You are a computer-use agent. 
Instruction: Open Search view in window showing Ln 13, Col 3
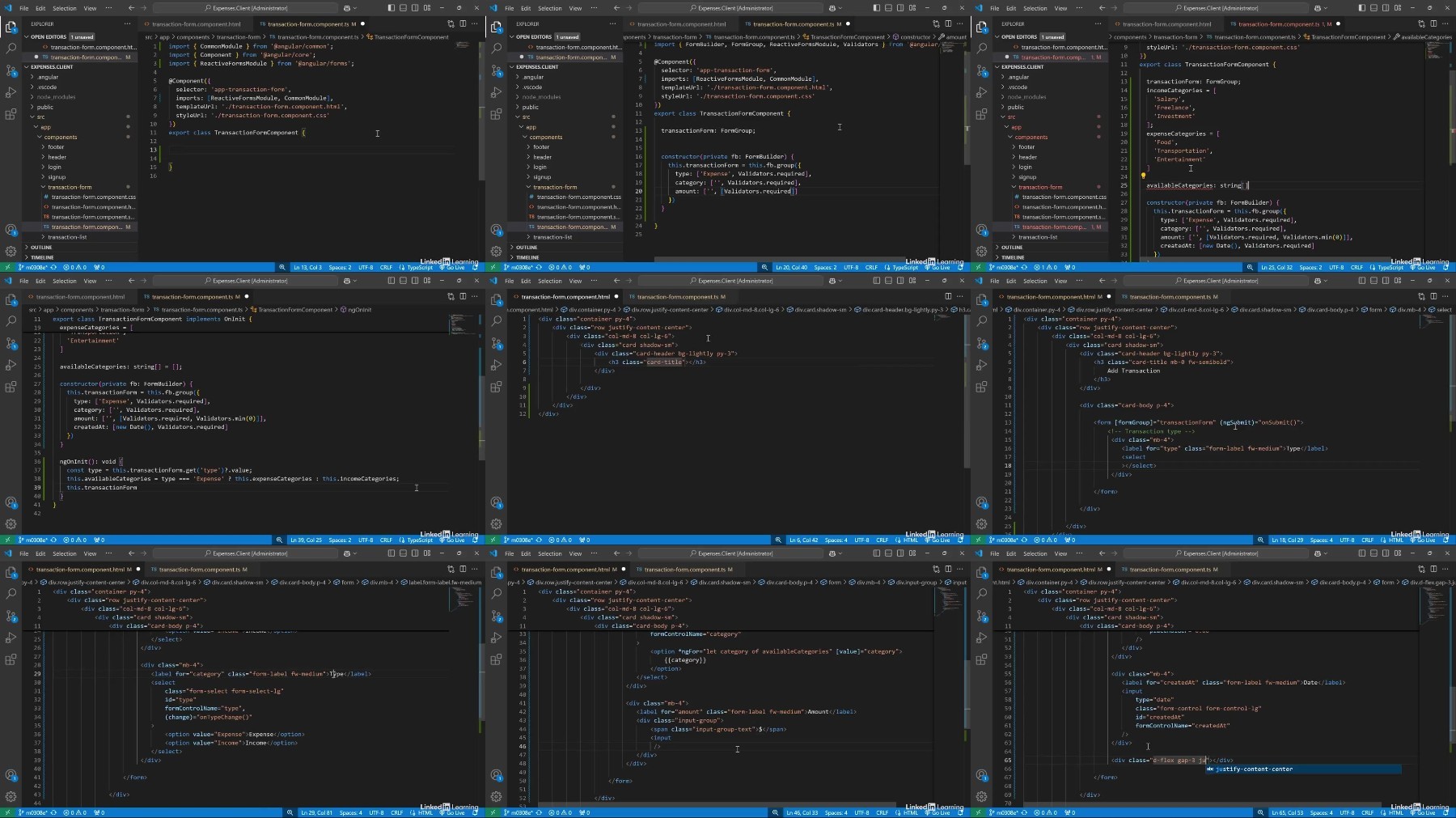point(11,49)
